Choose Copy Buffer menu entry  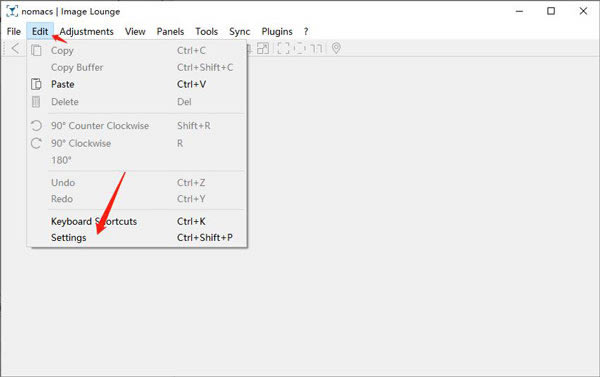pyautogui.click(x=138, y=67)
